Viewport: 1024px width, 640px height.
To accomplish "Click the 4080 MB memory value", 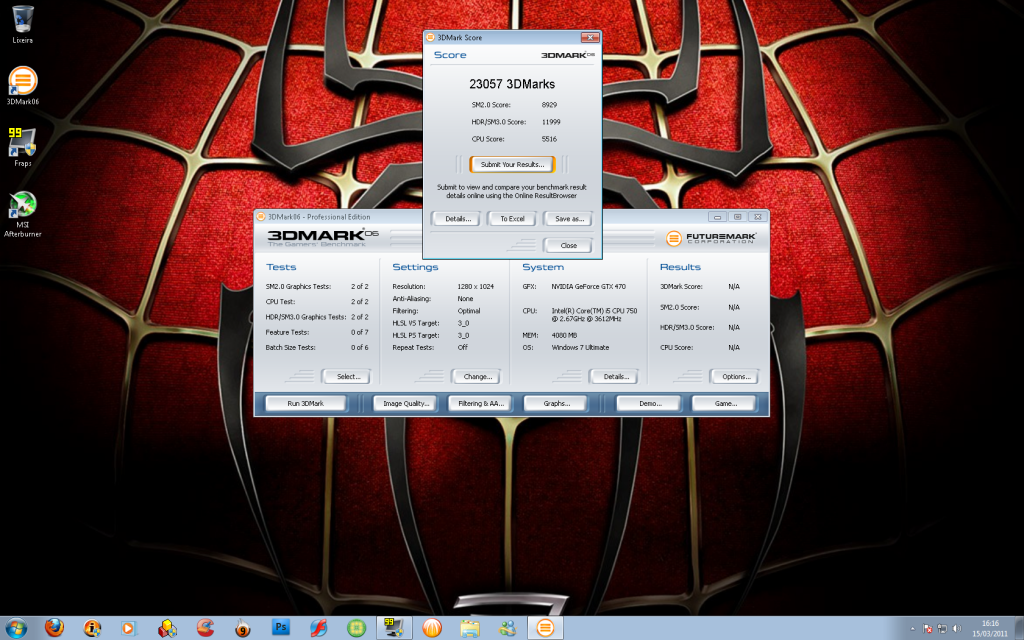I will [564, 336].
